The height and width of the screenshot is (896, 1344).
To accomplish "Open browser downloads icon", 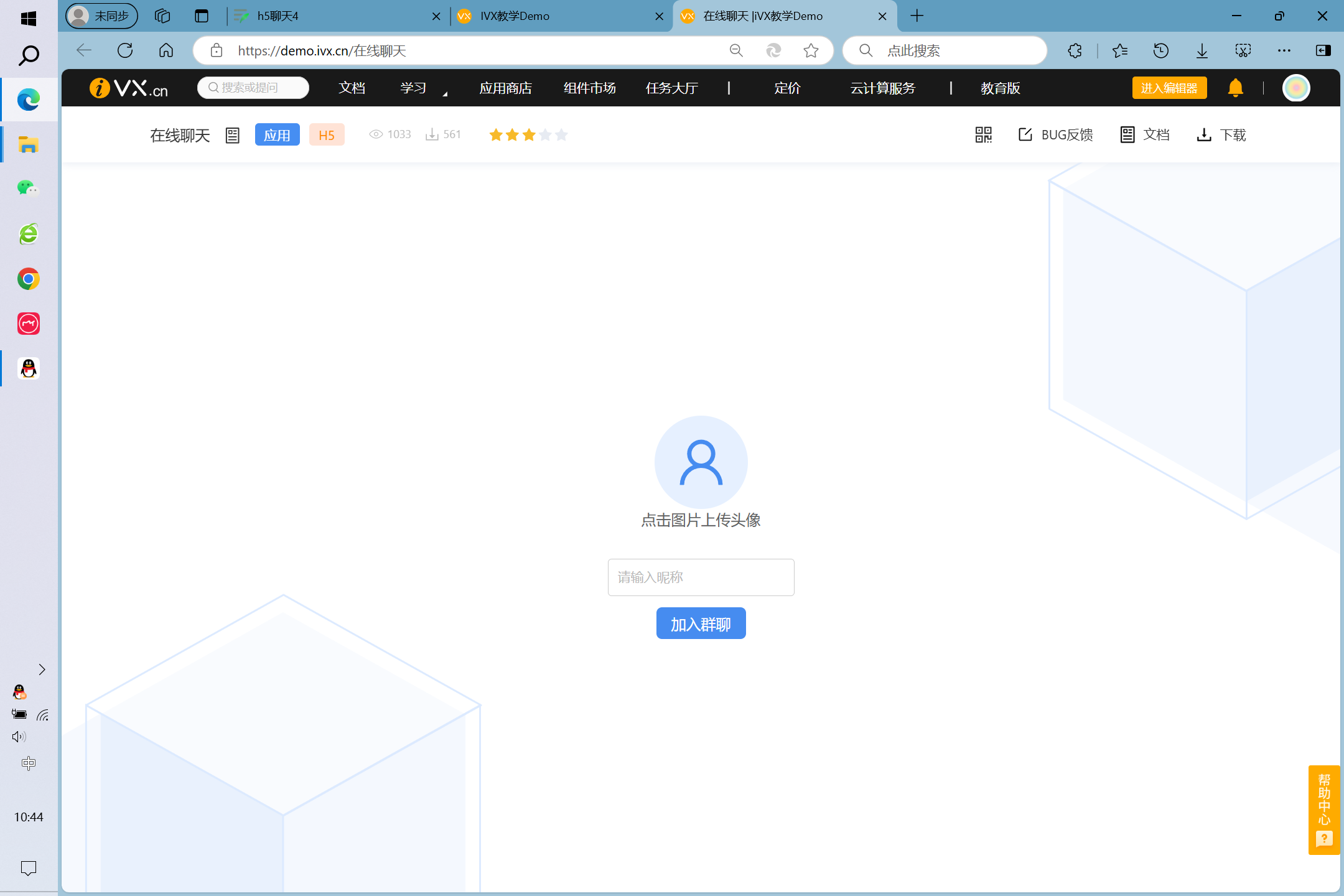I will [1202, 50].
